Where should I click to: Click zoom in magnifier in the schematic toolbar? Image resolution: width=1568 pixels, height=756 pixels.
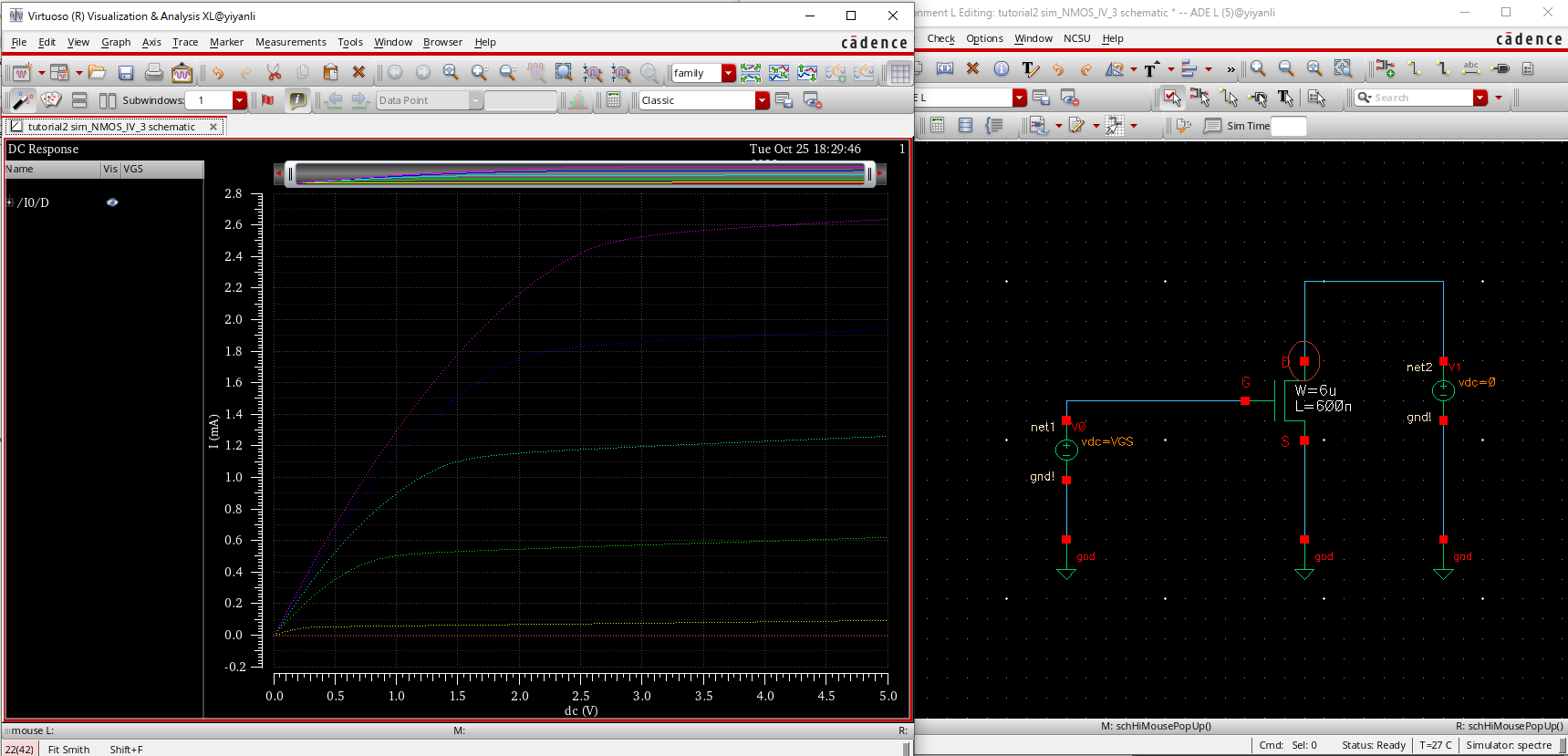pos(1258,68)
